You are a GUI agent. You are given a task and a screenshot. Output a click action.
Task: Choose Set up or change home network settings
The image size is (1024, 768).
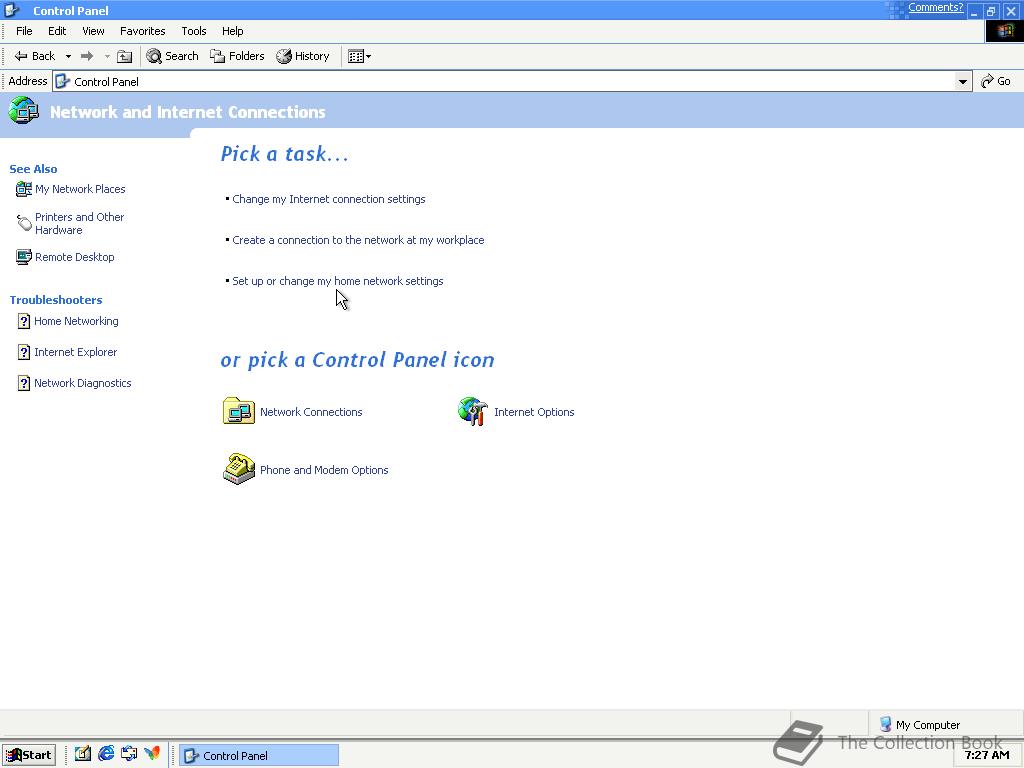click(338, 281)
